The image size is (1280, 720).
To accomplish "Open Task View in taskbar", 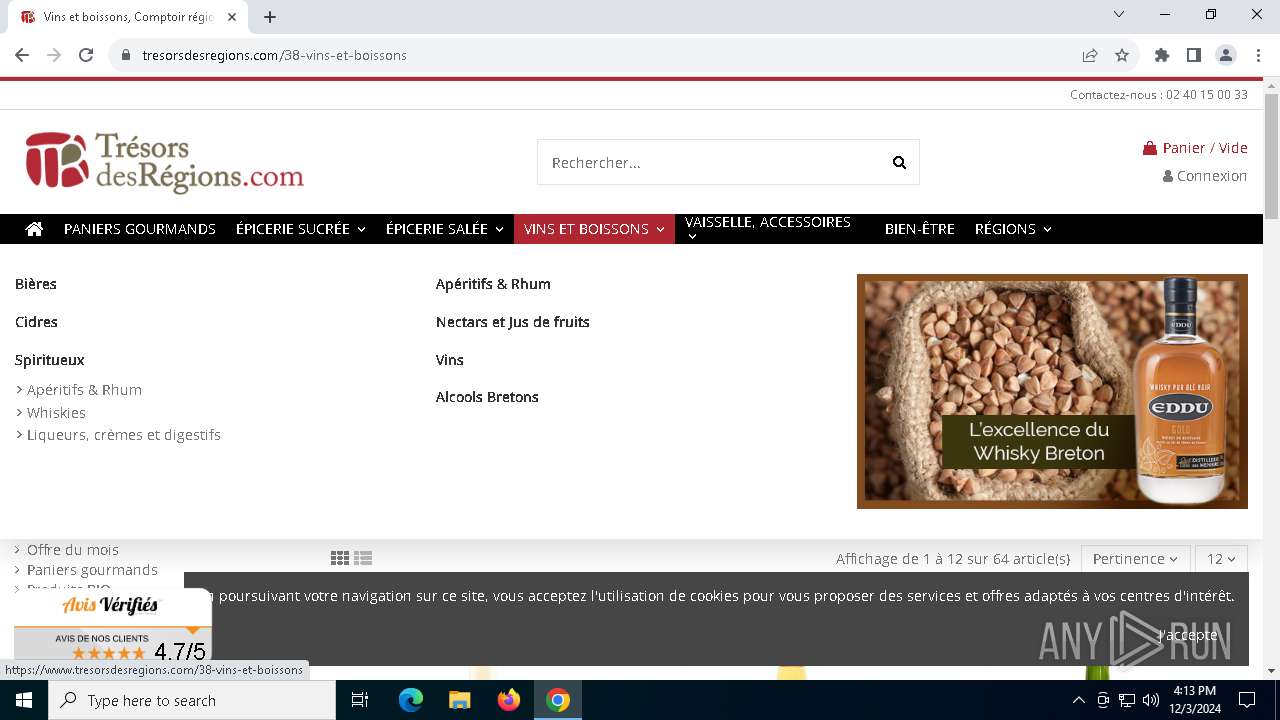I will coord(360,700).
